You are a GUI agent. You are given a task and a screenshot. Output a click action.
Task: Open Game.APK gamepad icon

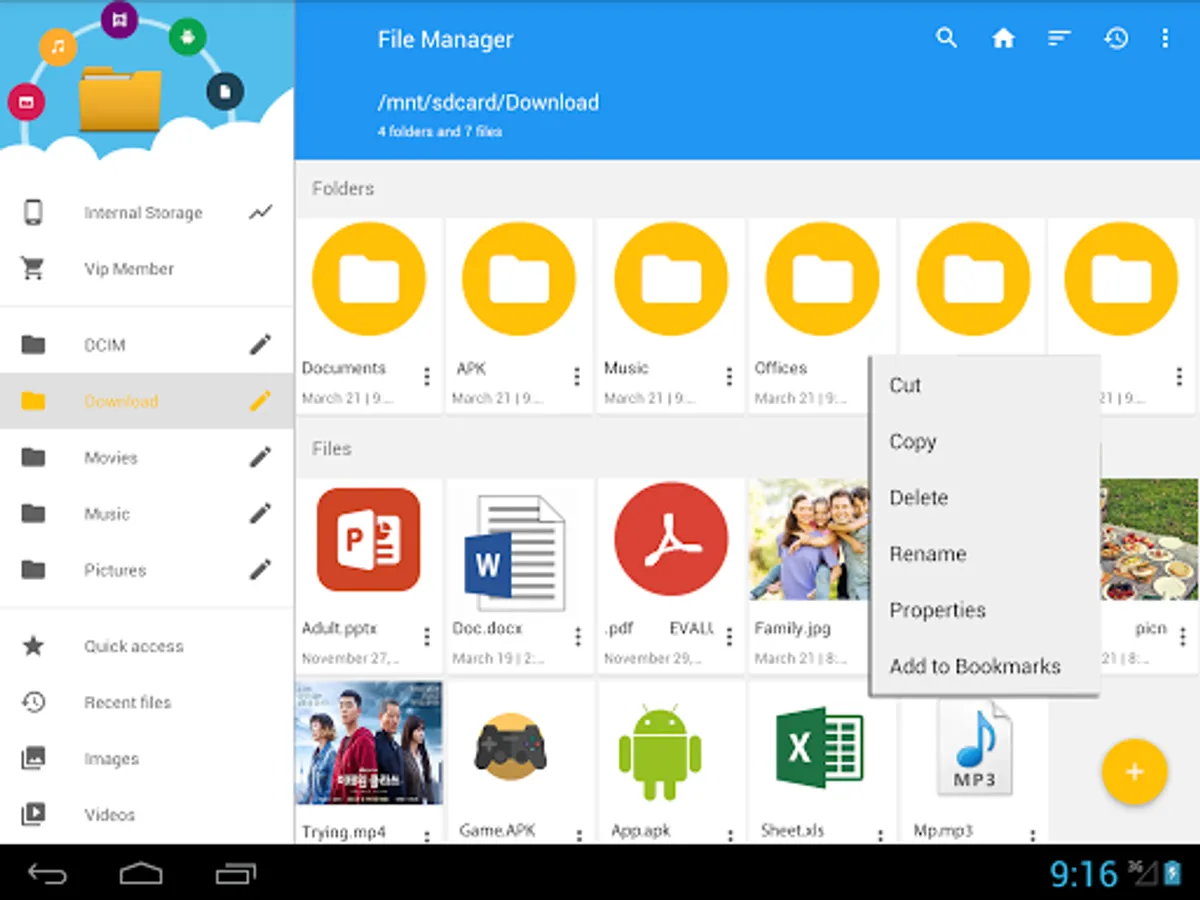510,748
